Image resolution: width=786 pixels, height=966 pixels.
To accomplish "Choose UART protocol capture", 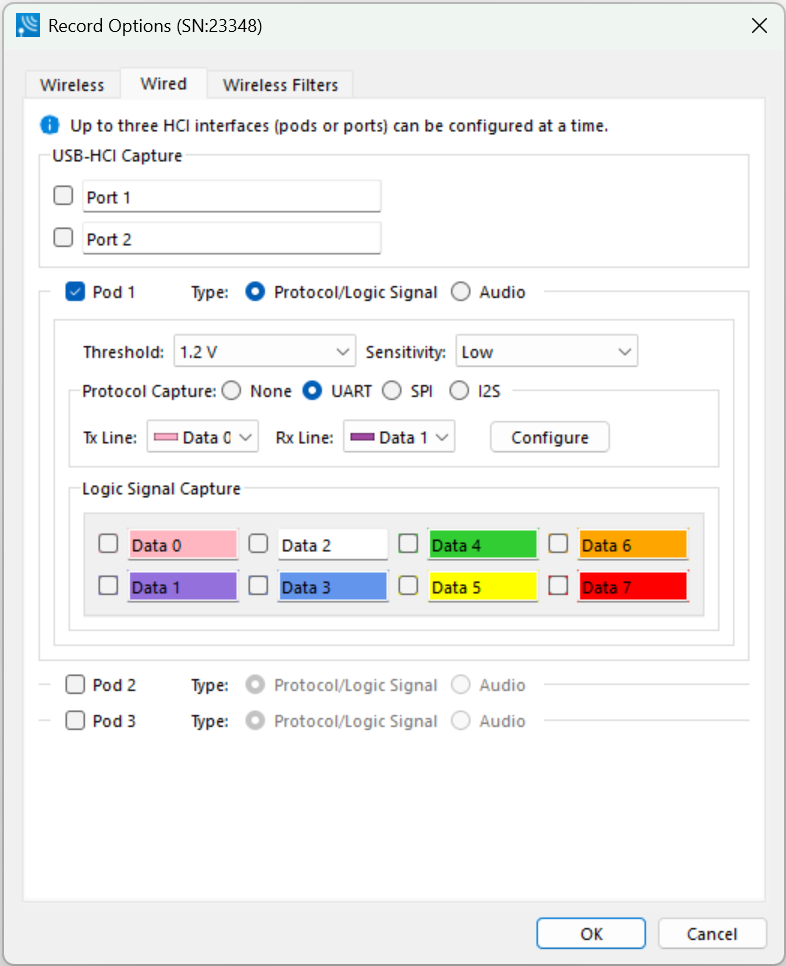I will coord(312,391).
